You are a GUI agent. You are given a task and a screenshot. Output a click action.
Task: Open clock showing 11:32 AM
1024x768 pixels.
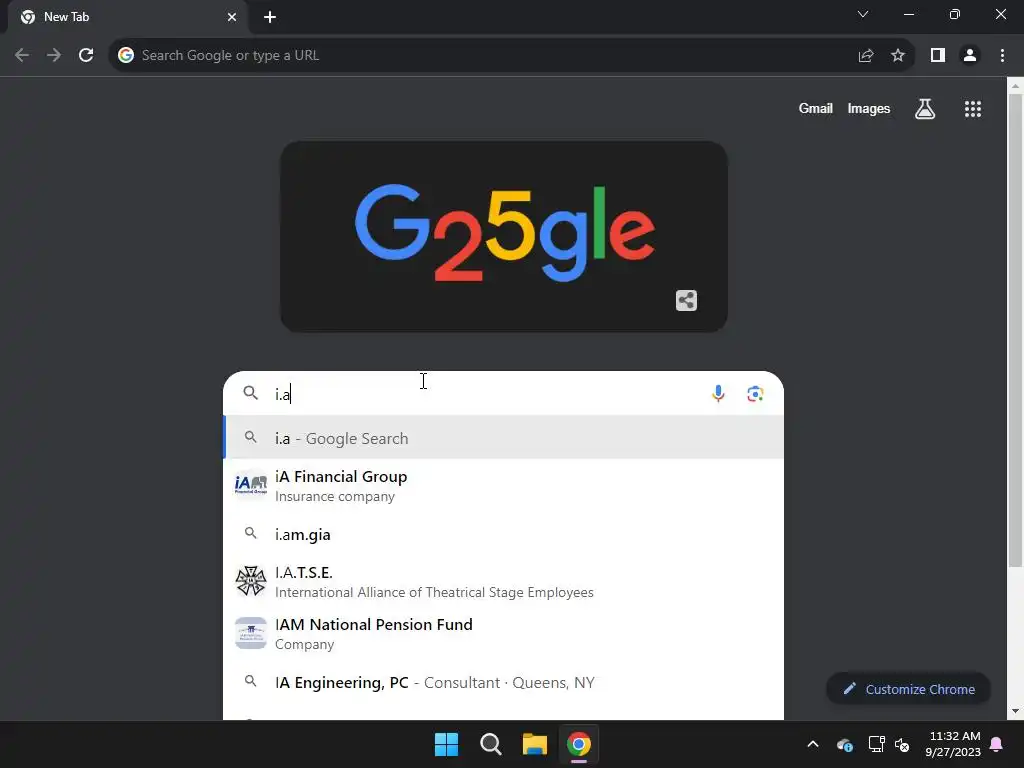(953, 744)
